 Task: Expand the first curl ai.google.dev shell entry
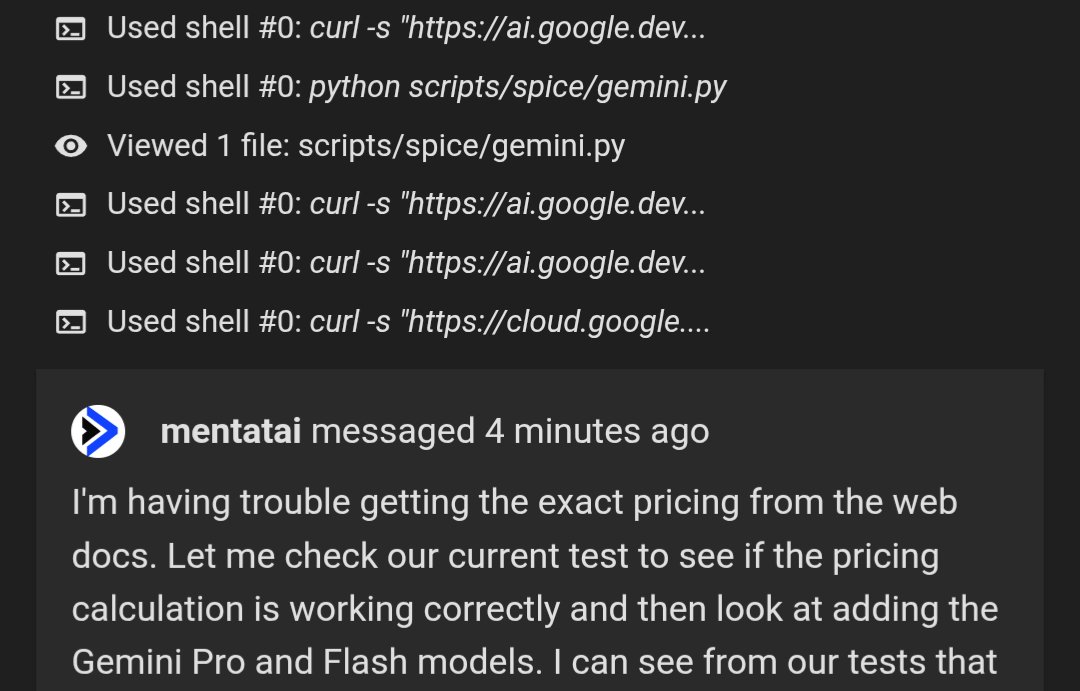(x=508, y=28)
